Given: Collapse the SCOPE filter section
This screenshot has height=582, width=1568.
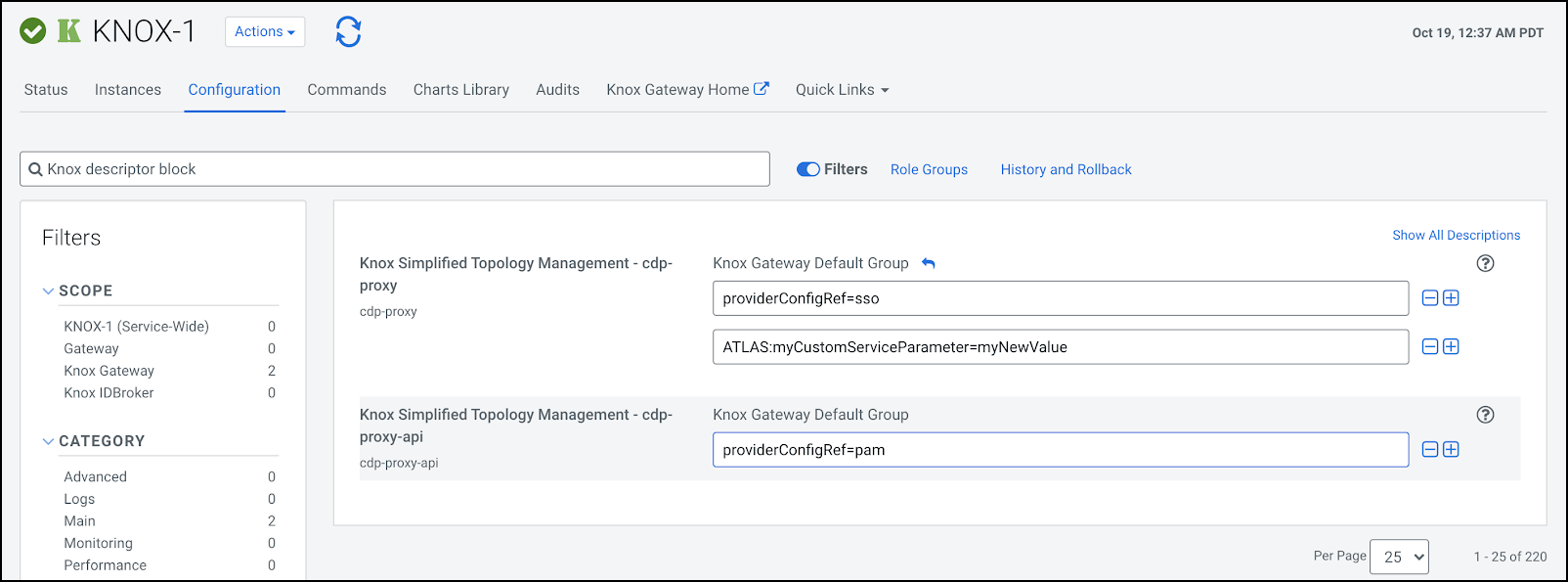Looking at the screenshot, I should coord(49,291).
